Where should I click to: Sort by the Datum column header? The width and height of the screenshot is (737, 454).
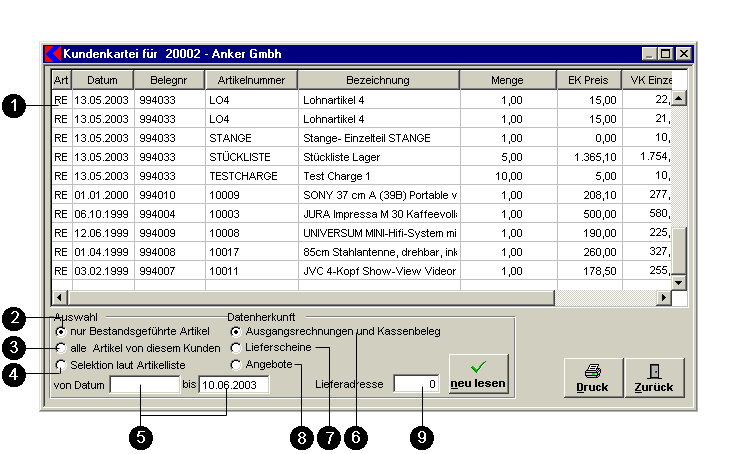click(102, 79)
